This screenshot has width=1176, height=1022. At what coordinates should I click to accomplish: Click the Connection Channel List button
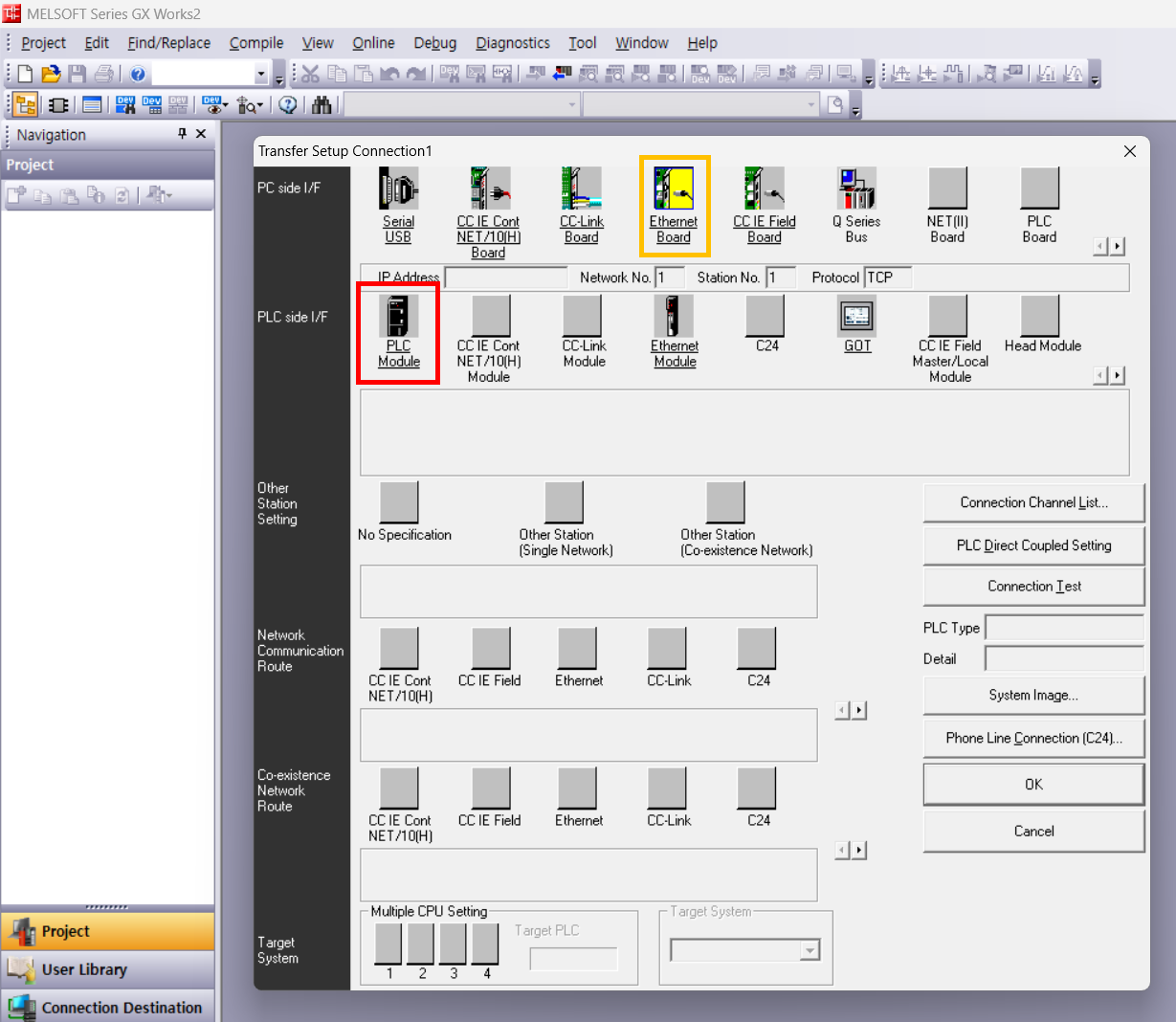pos(1033,502)
